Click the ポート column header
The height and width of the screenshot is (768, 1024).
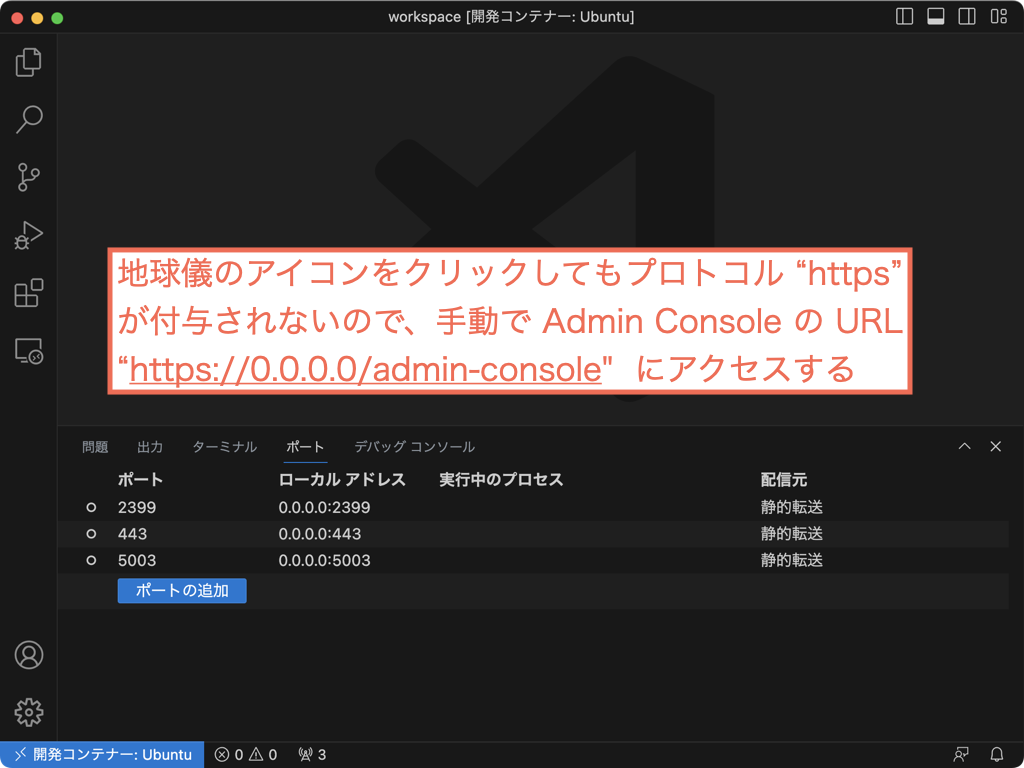[x=140, y=480]
